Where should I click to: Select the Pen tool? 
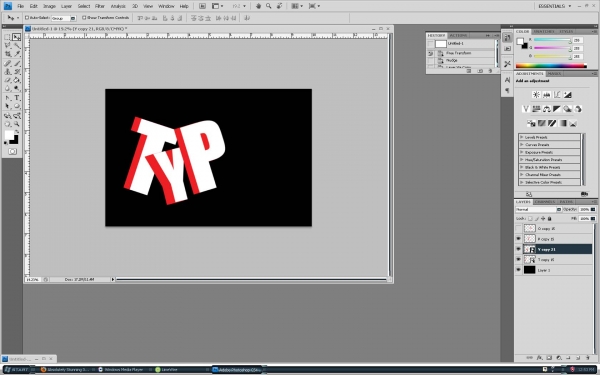pos(7,98)
